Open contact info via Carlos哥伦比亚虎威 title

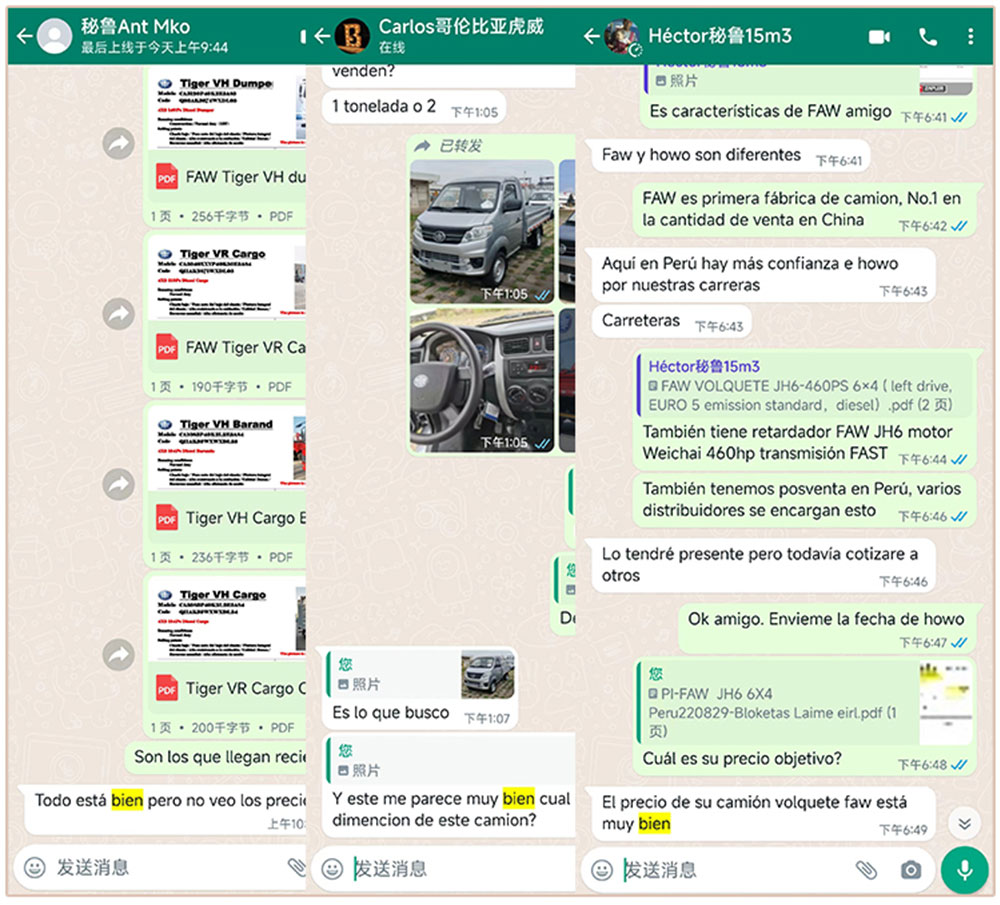click(x=461, y=26)
